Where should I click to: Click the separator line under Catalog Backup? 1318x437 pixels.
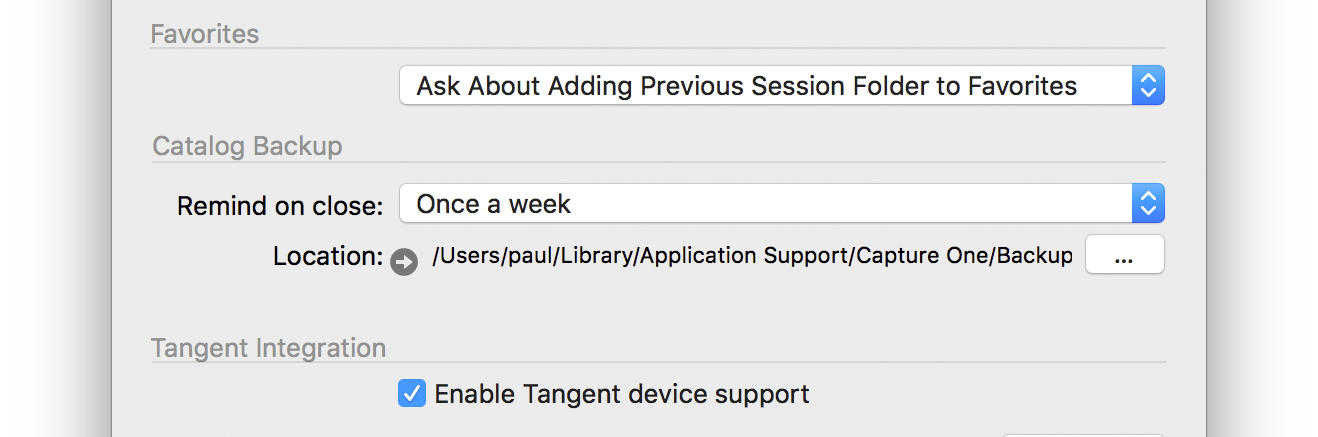[658, 162]
